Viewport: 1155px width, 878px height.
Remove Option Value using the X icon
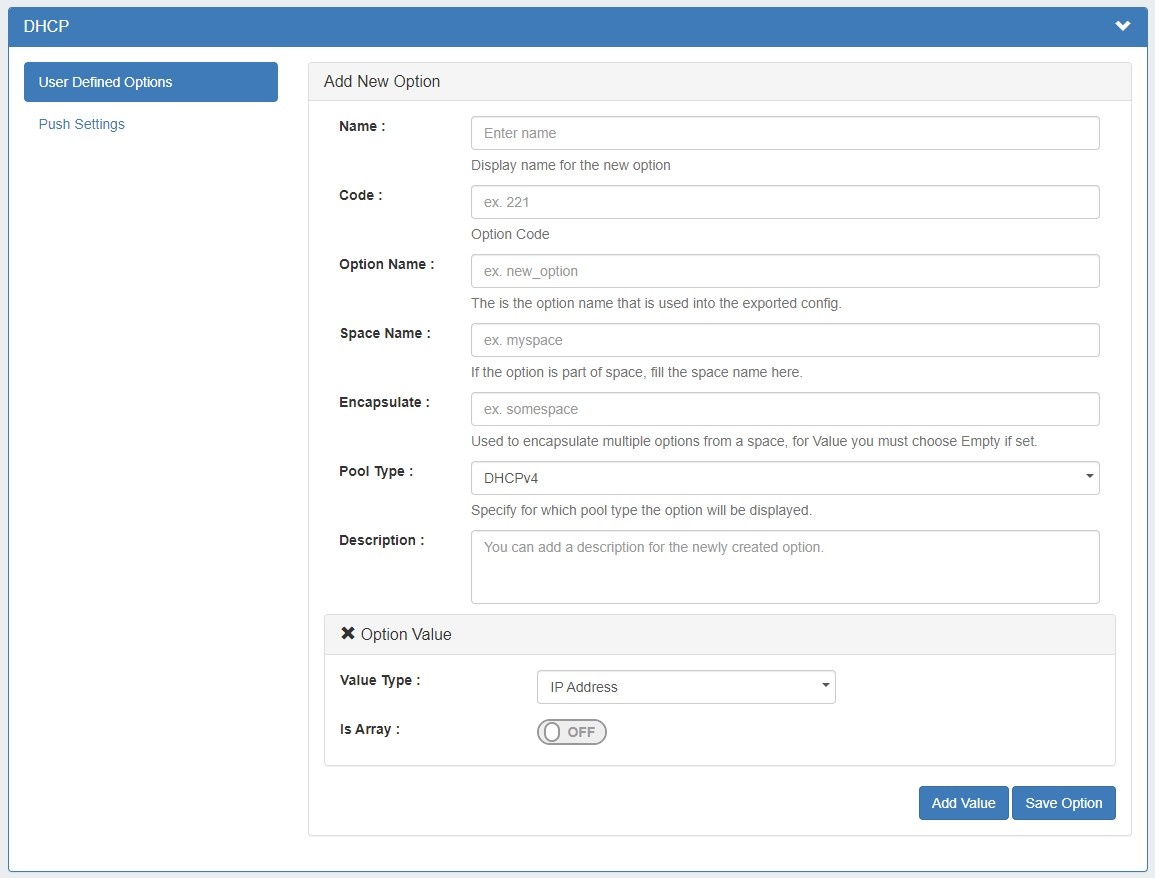point(347,634)
